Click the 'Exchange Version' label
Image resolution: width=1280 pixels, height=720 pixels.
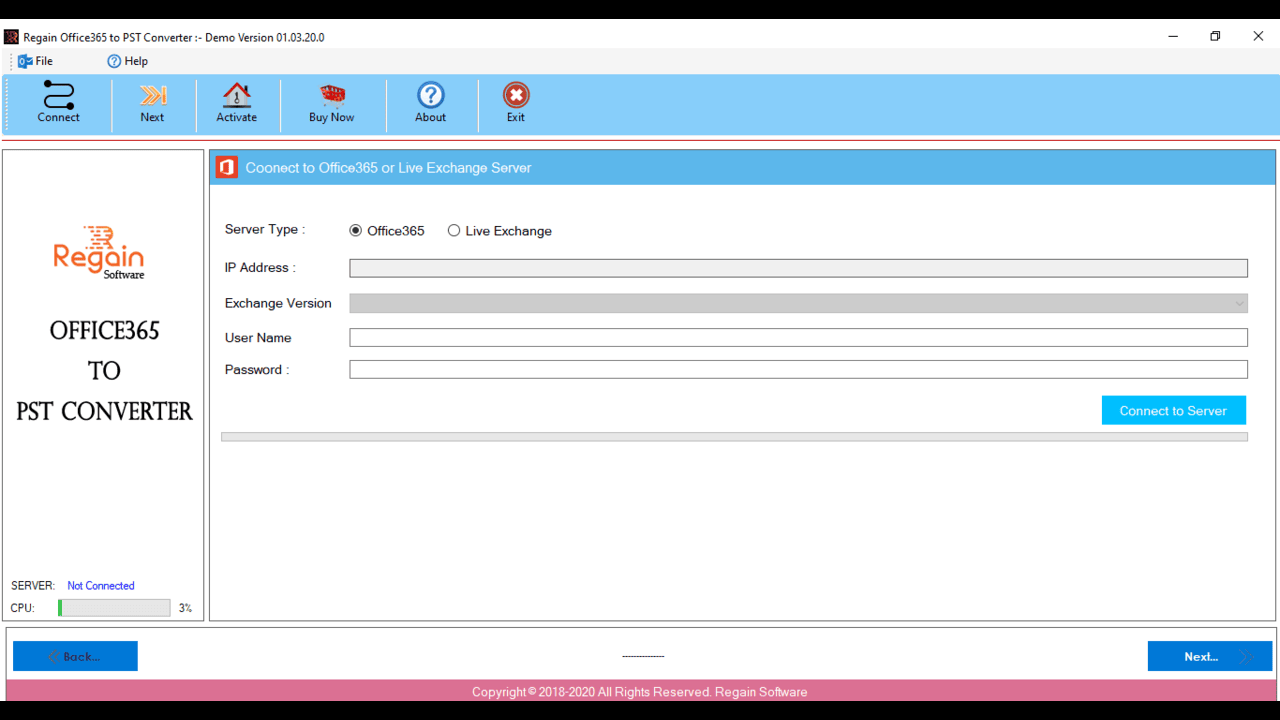[x=278, y=303]
